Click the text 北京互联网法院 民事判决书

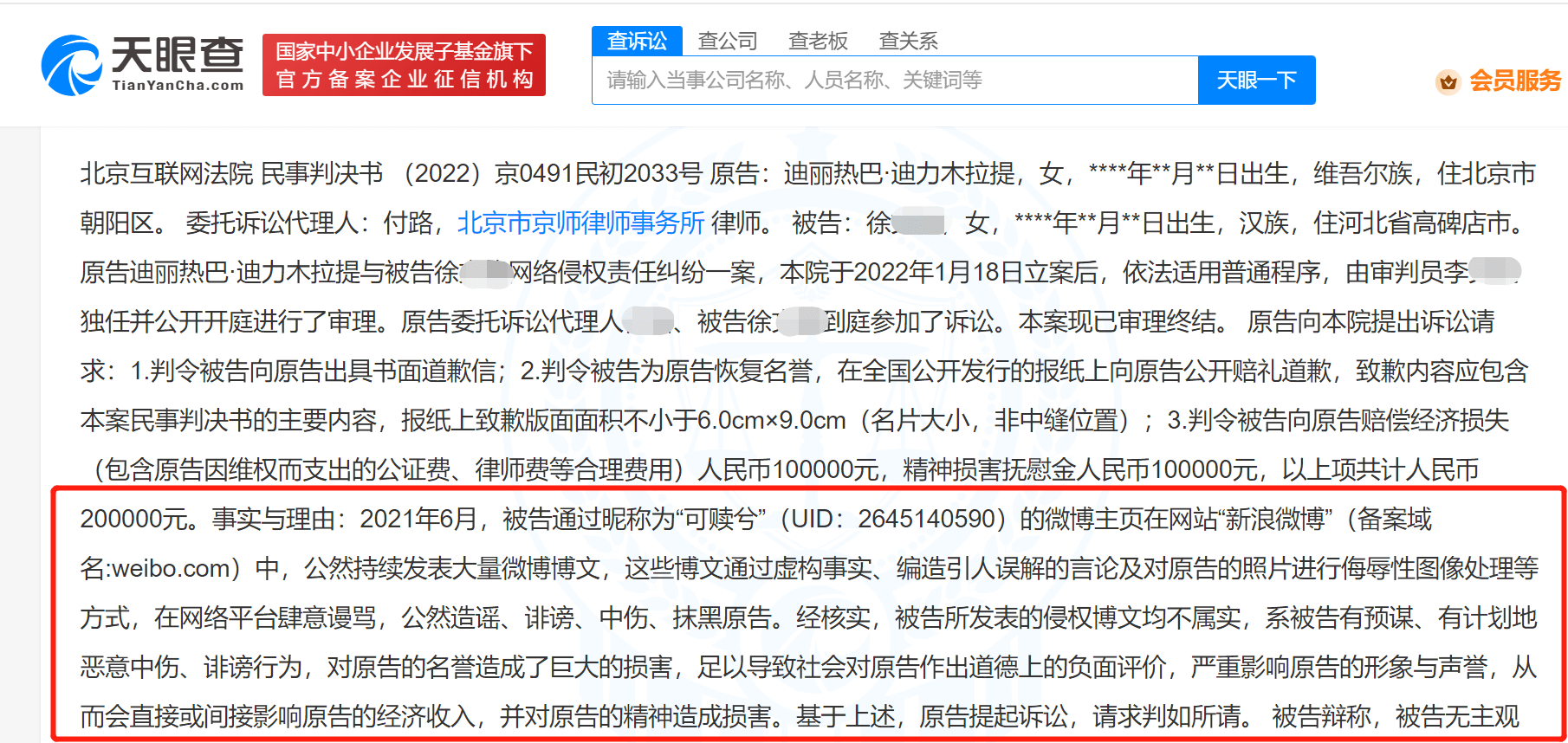tap(231, 173)
